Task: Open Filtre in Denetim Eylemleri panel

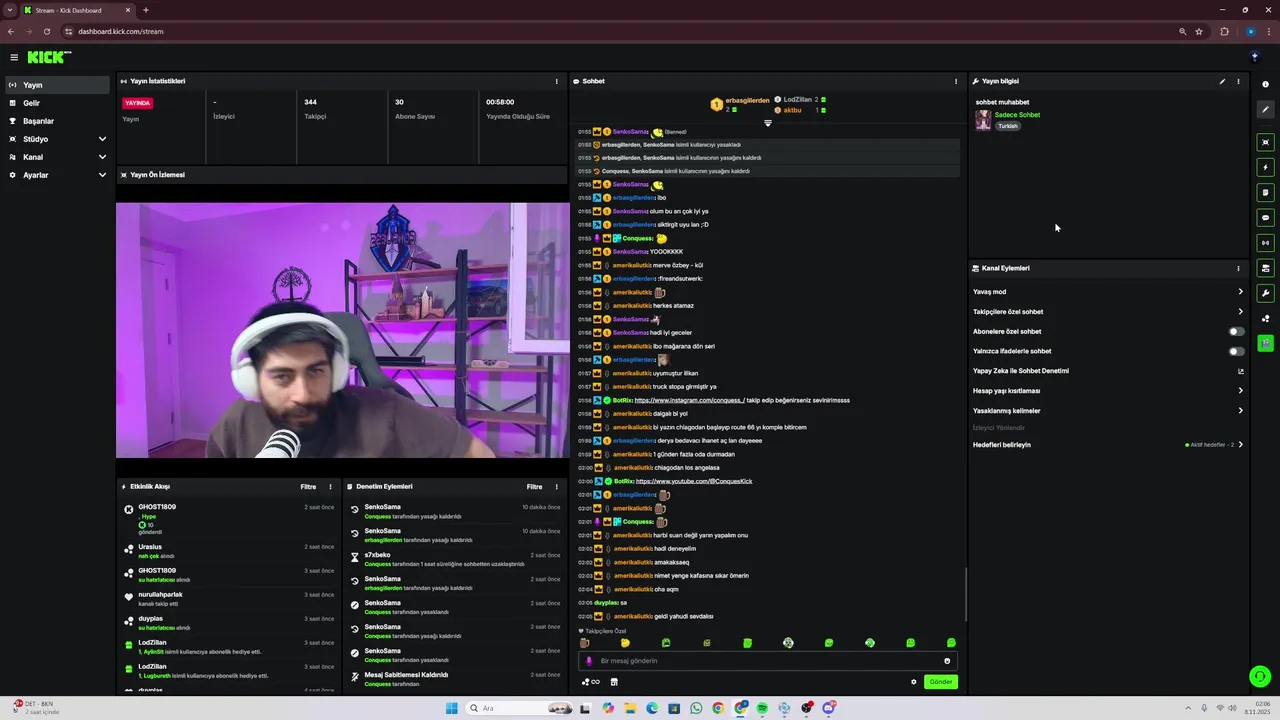Action: coord(534,487)
